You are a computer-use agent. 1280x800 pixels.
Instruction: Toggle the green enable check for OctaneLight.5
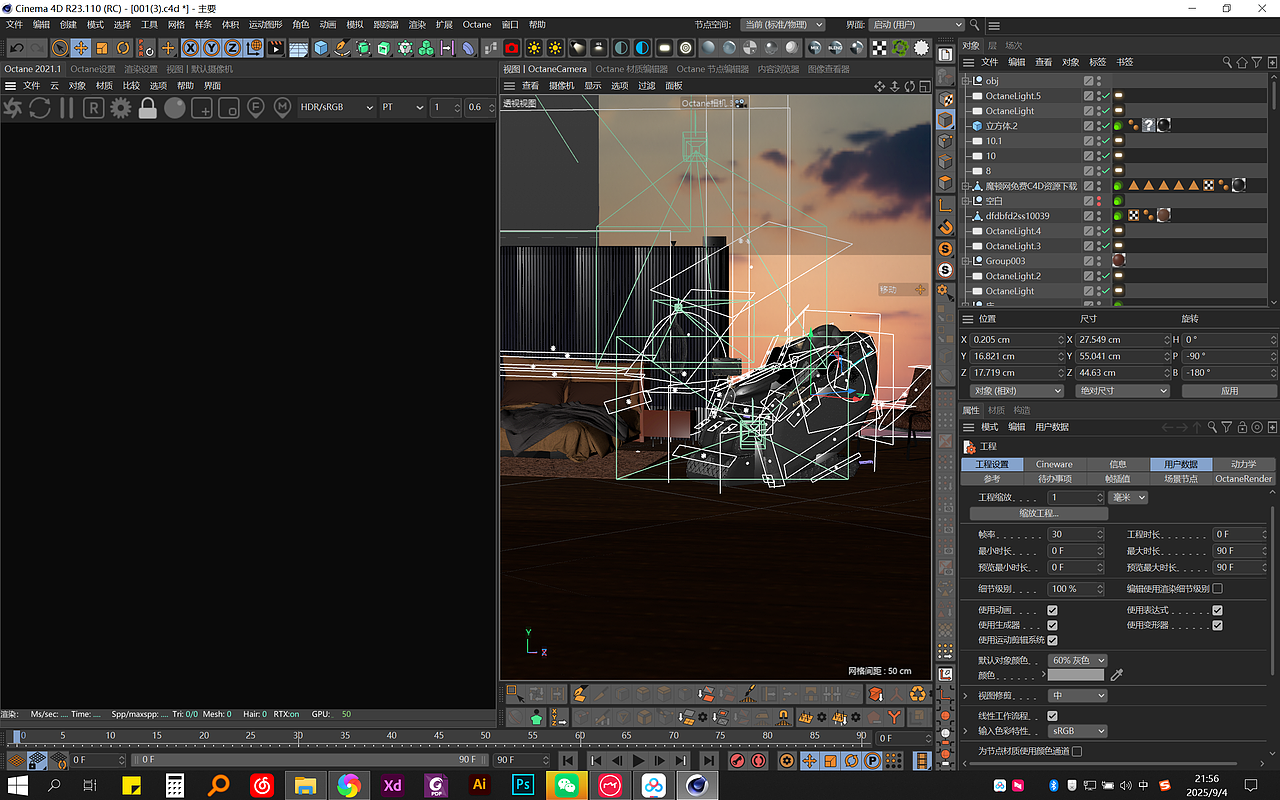1105,96
